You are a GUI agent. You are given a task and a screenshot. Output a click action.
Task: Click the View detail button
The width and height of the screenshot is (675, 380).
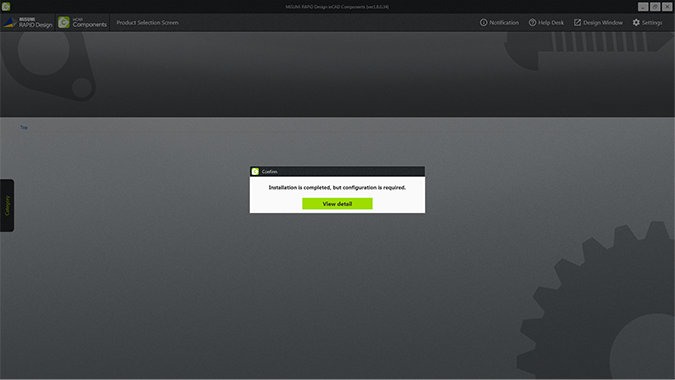click(337, 204)
